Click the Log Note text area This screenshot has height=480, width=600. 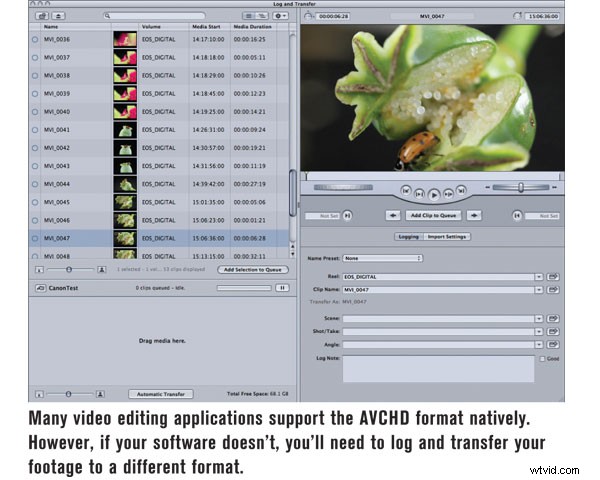439,369
